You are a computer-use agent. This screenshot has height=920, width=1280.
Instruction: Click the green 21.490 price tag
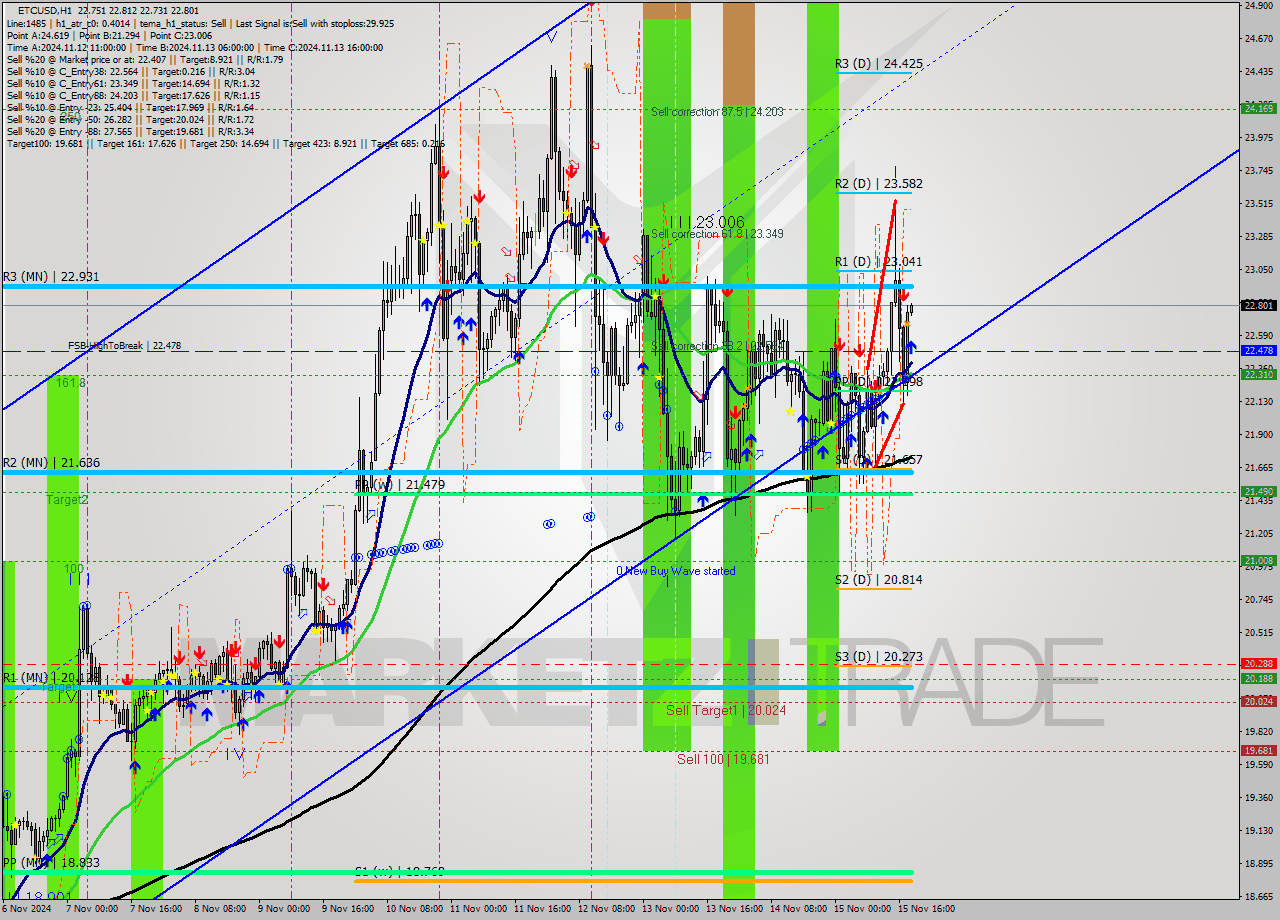coord(1257,492)
